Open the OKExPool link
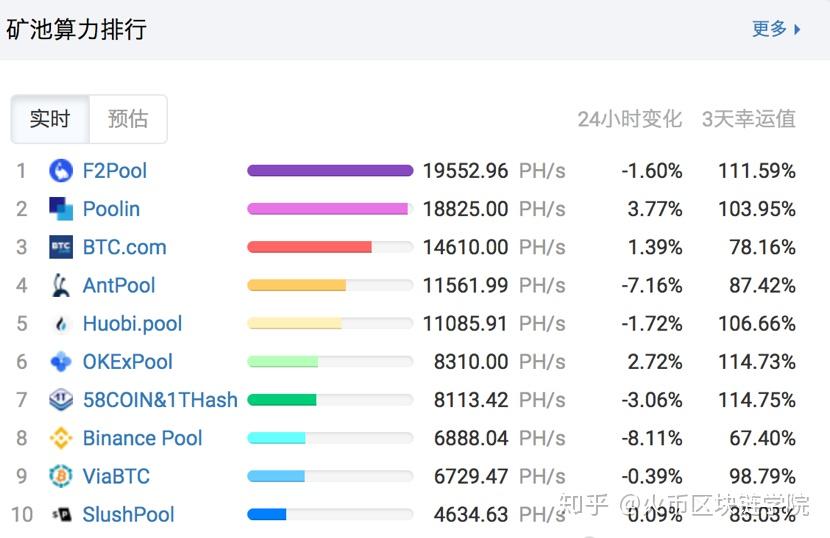Screen dimensions: 830x538 click(x=128, y=362)
